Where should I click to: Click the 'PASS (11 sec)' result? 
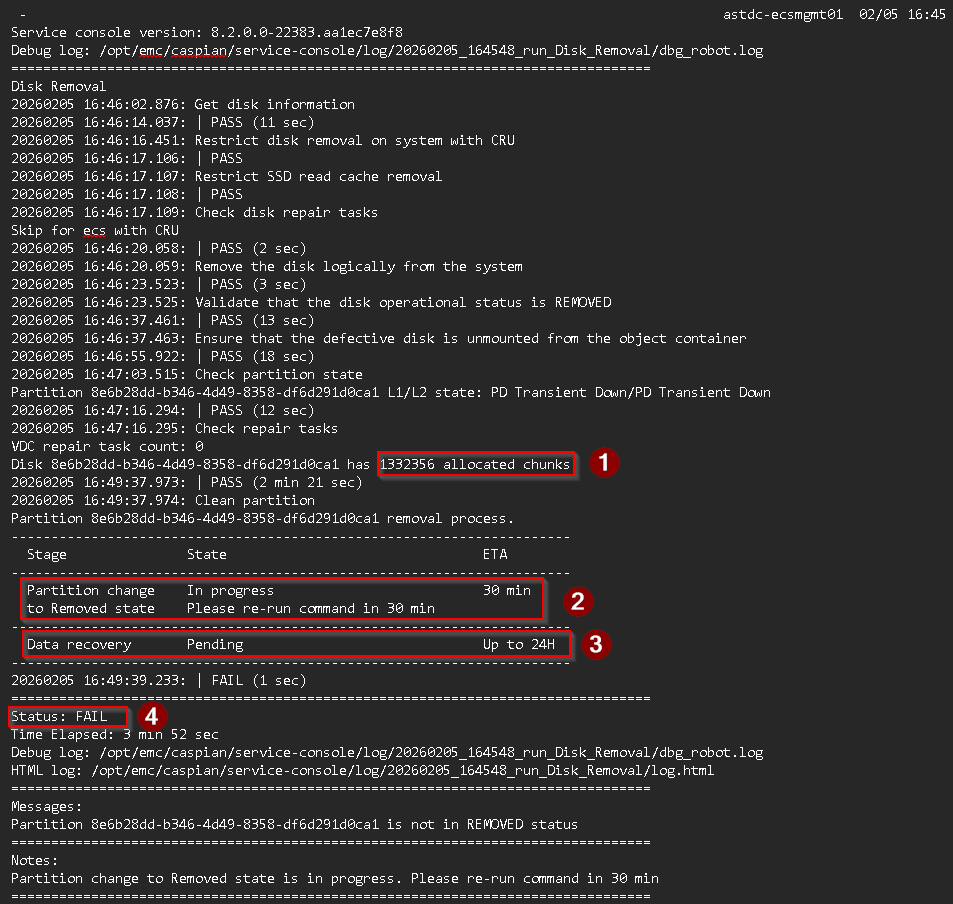(262, 122)
